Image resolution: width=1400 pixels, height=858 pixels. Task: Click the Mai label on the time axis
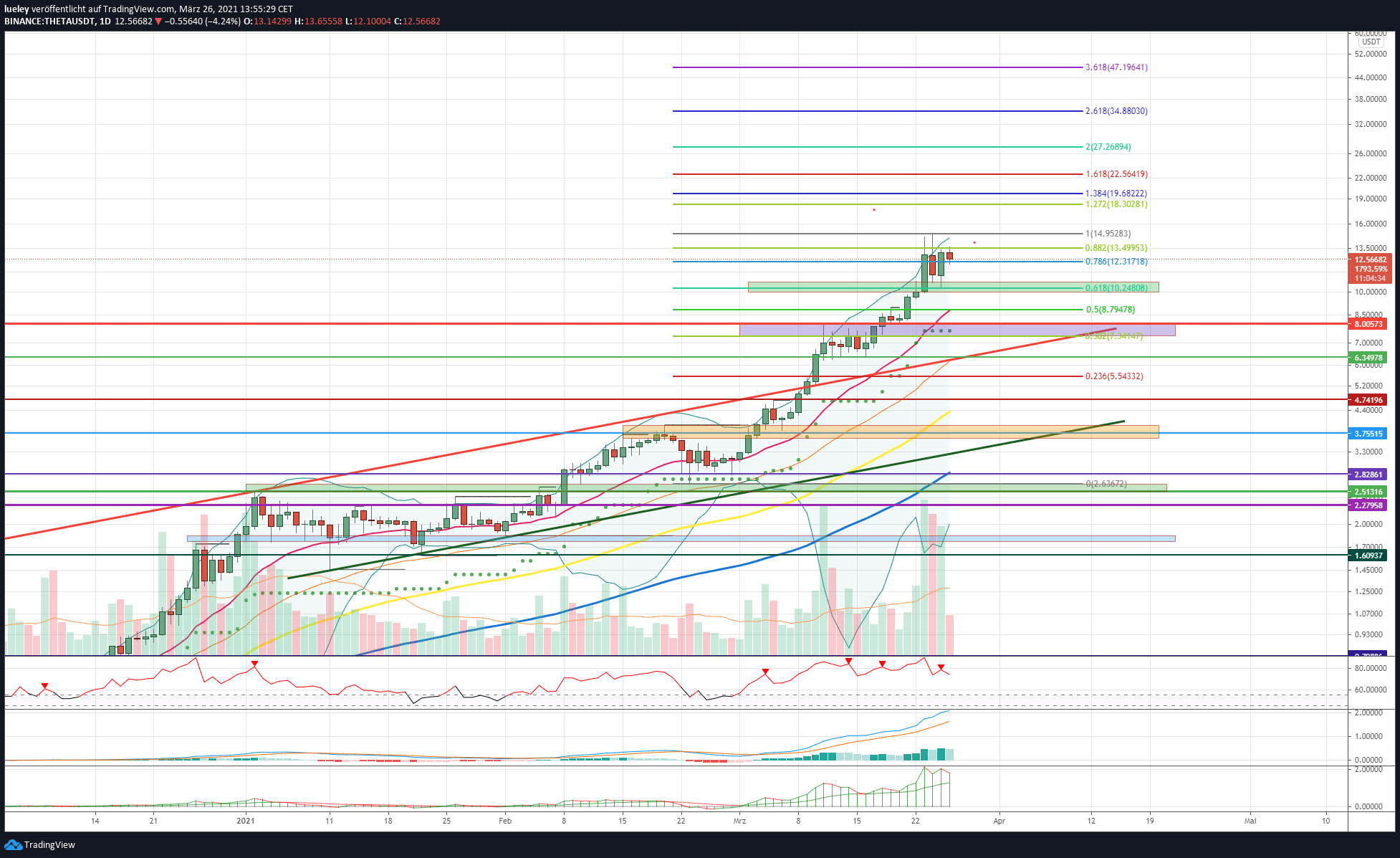(1250, 821)
